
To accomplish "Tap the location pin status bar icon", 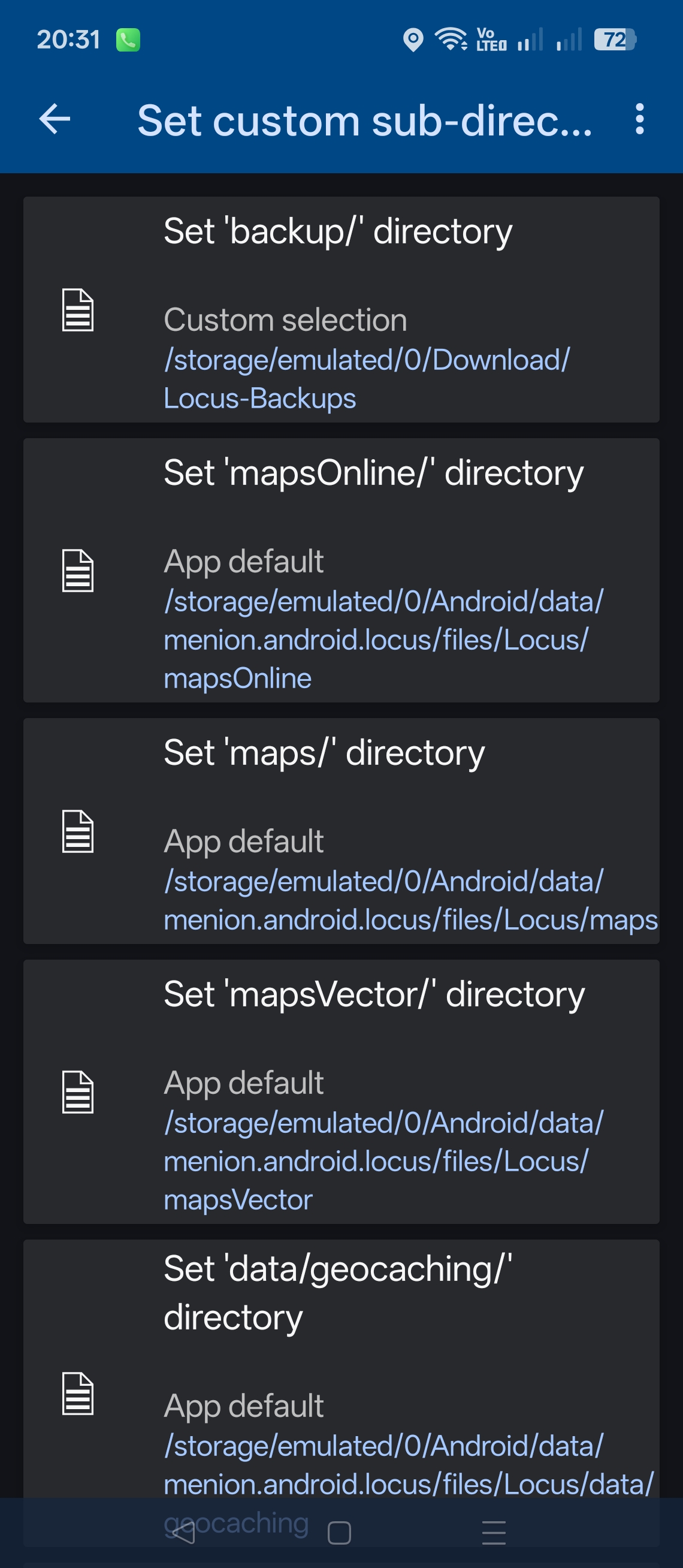I will [x=413, y=40].
